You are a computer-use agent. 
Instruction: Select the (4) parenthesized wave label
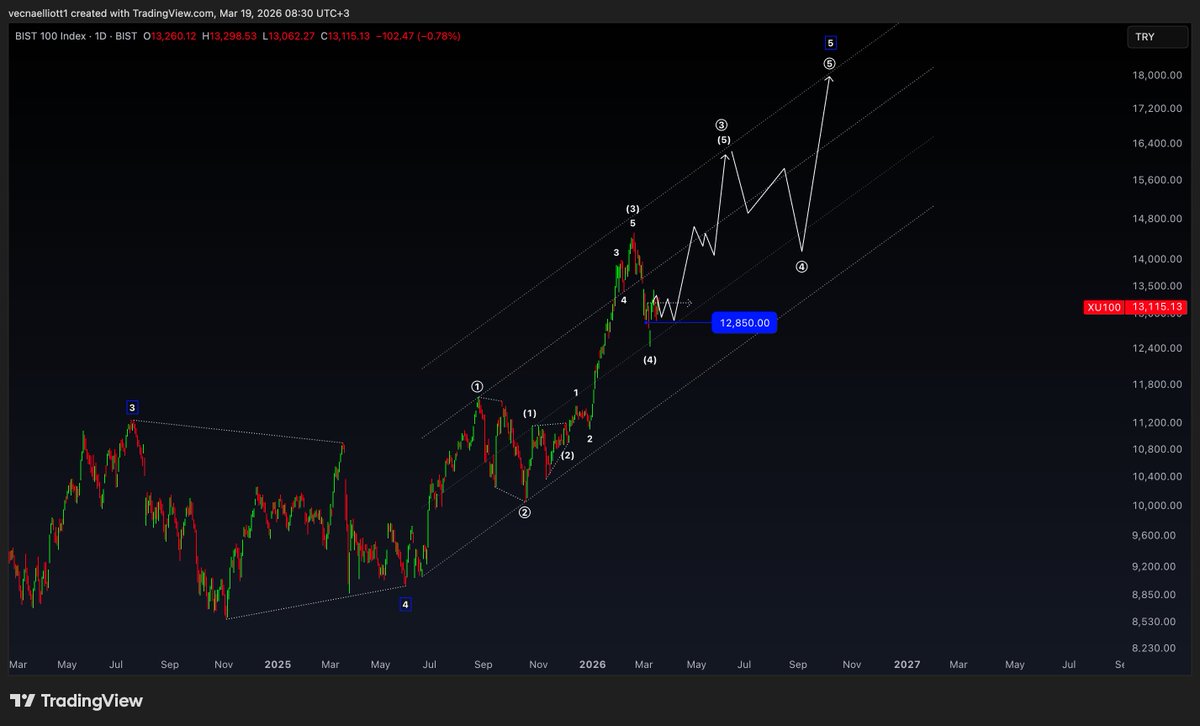tap(650, 359)
